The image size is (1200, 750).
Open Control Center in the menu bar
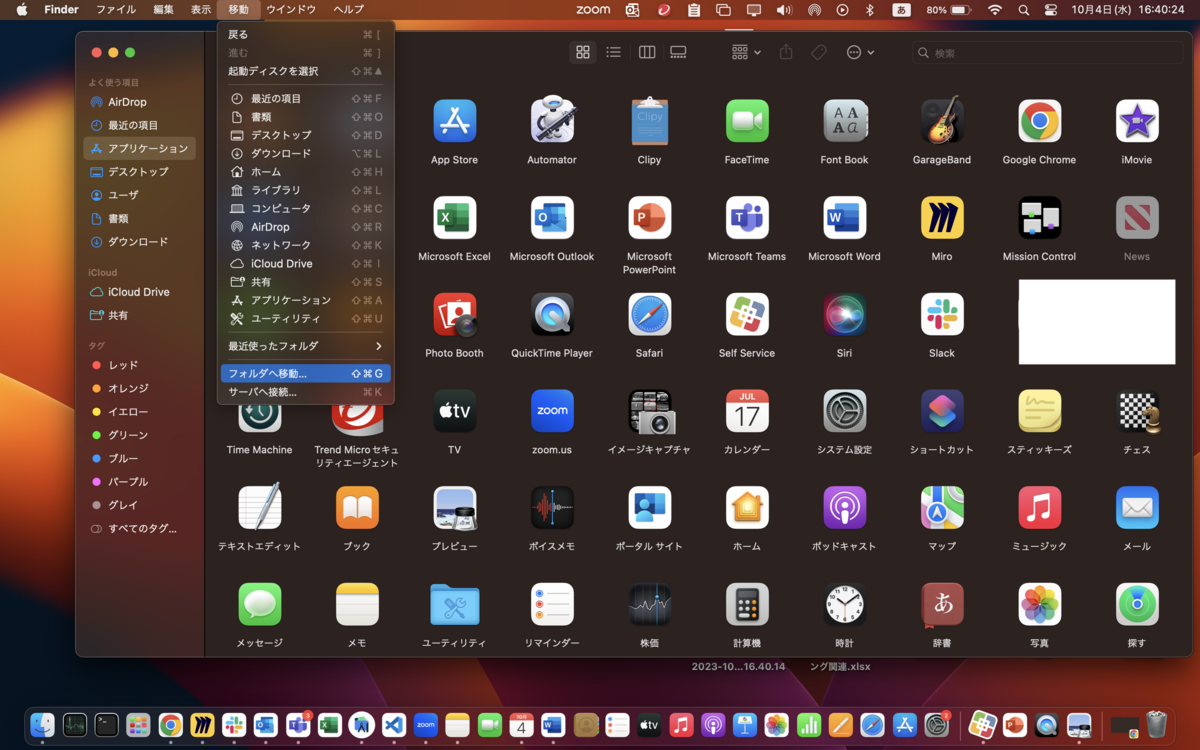click(x=1050, y=10)
